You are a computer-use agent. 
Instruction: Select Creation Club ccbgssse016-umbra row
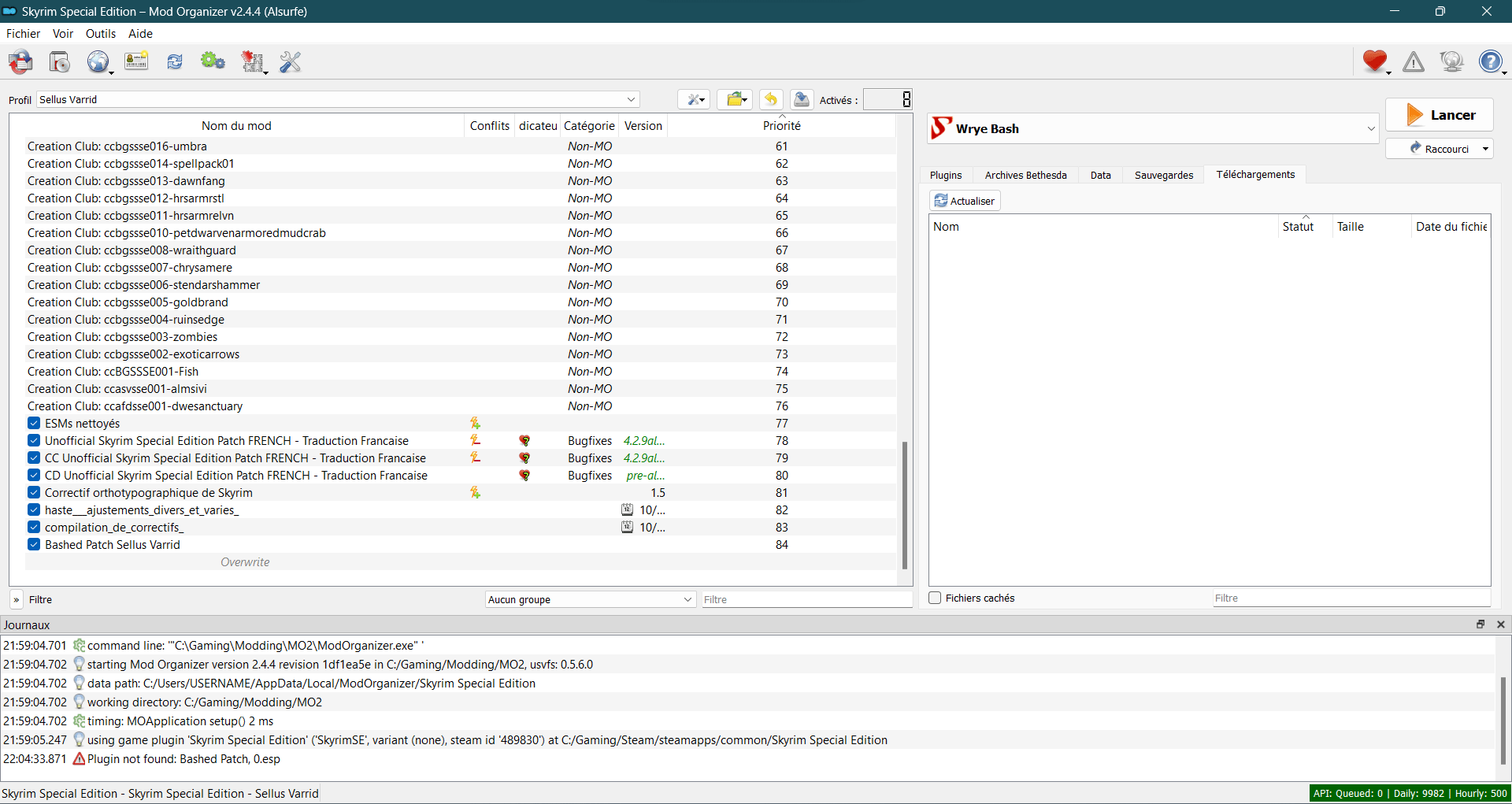click(x=461, y=146)
